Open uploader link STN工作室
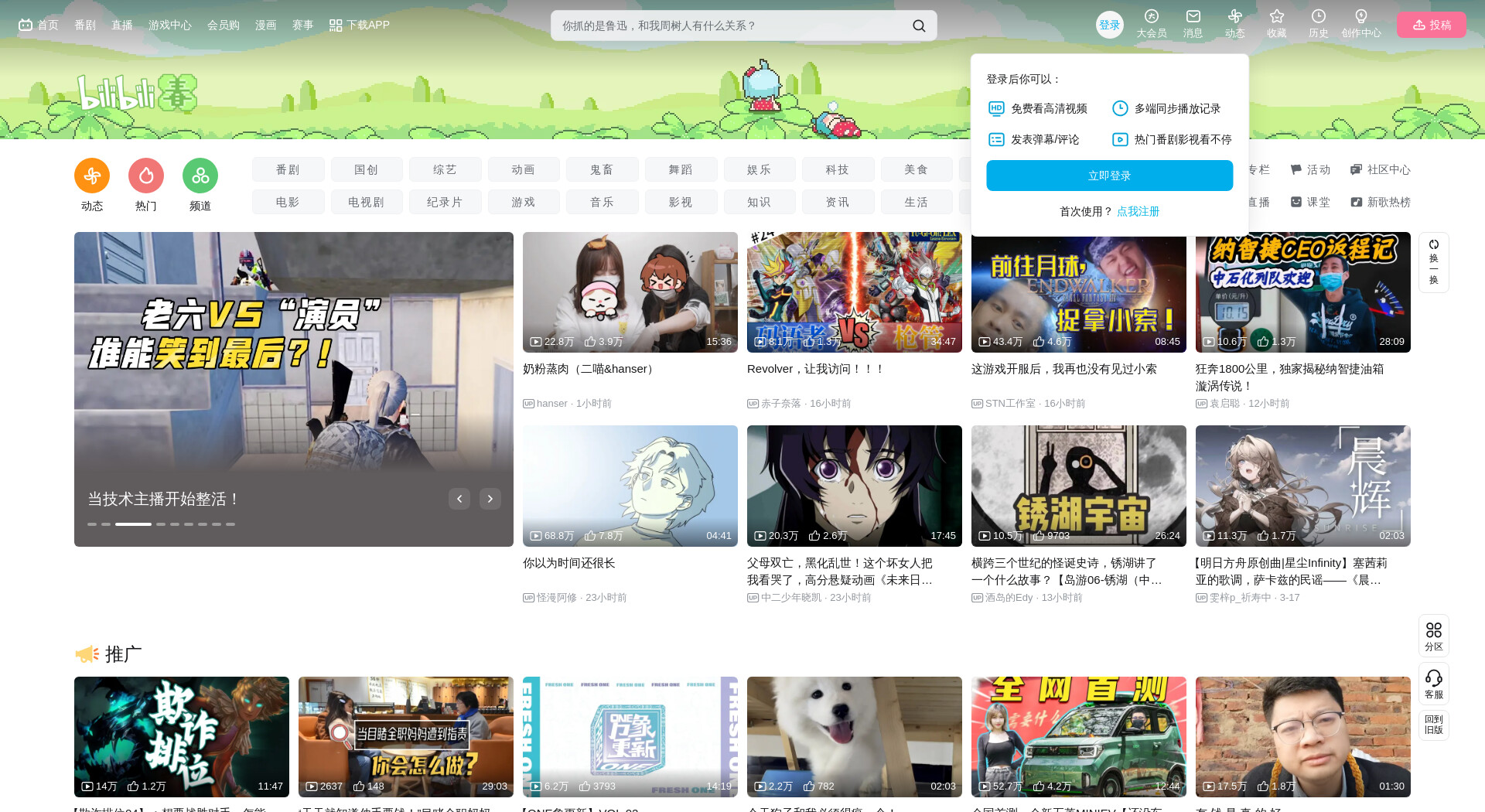The image size is (1485, 812). pos(1010,404)
